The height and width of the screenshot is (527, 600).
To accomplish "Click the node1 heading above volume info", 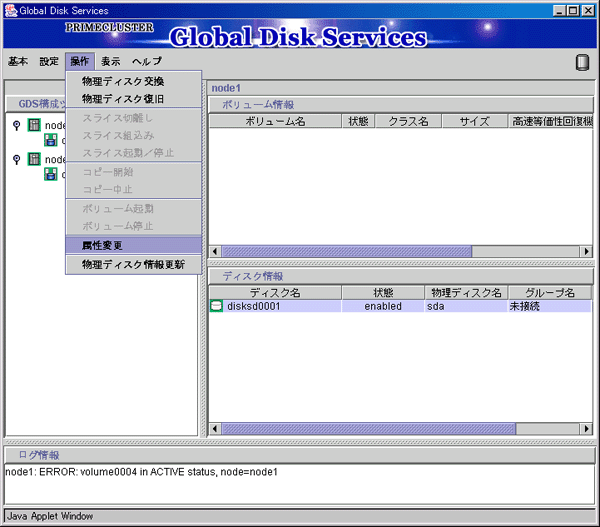I will (226, 88).
